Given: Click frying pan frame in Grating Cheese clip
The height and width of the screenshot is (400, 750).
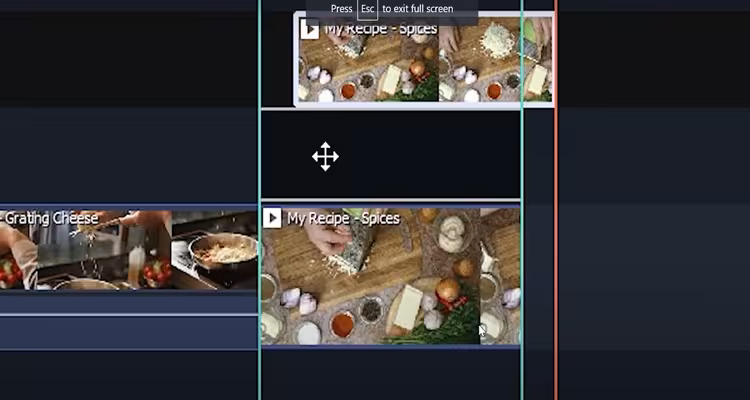Looking at the screenshot, I should (x=215, y=250).
